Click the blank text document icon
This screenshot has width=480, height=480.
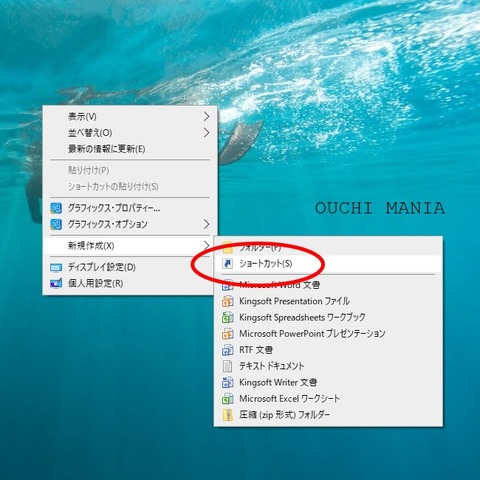(227, 366)
